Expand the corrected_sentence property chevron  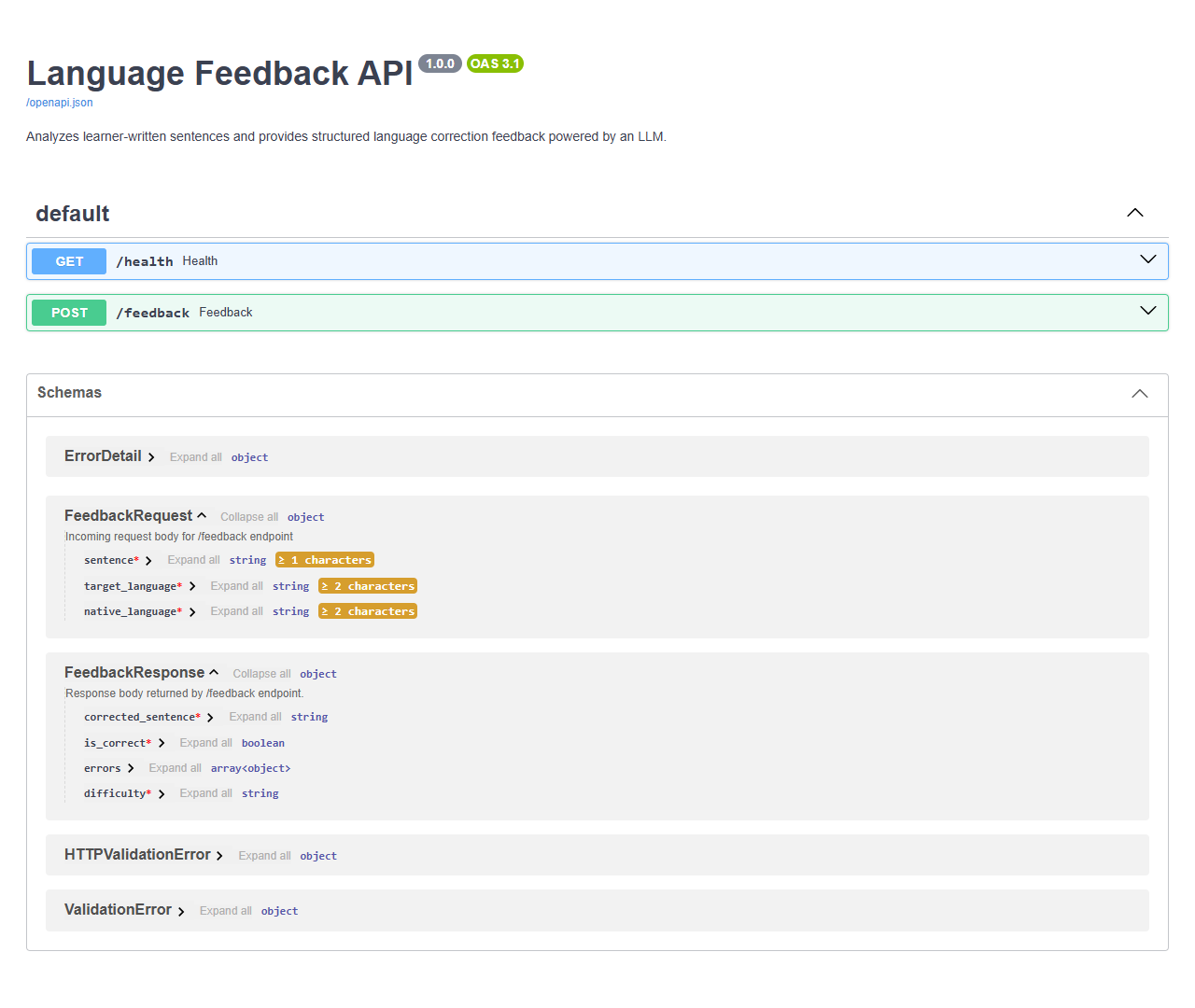click(210, 718)
